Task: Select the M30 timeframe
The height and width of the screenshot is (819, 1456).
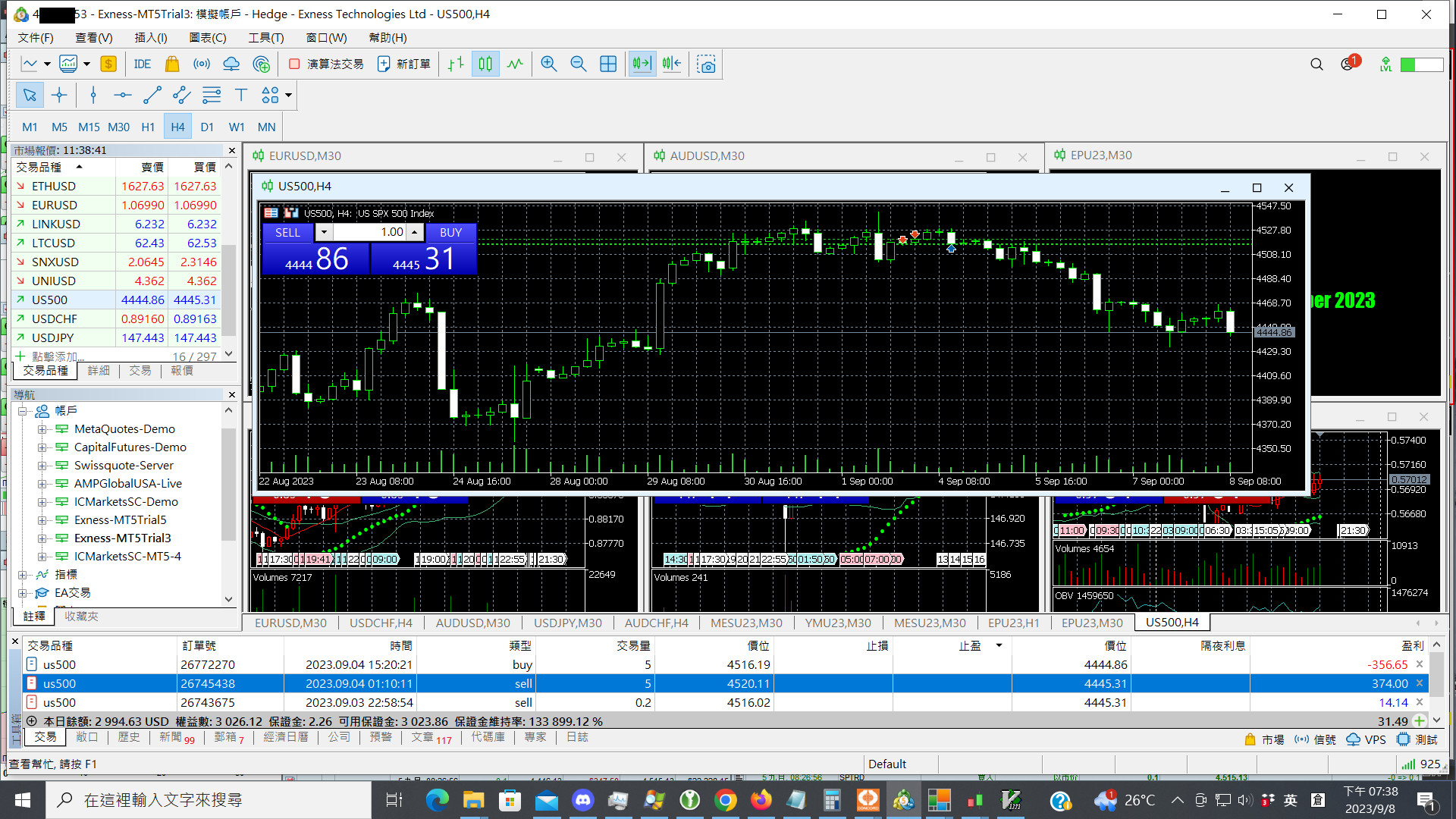Action: pyautogui.click(x=118, y=127)
